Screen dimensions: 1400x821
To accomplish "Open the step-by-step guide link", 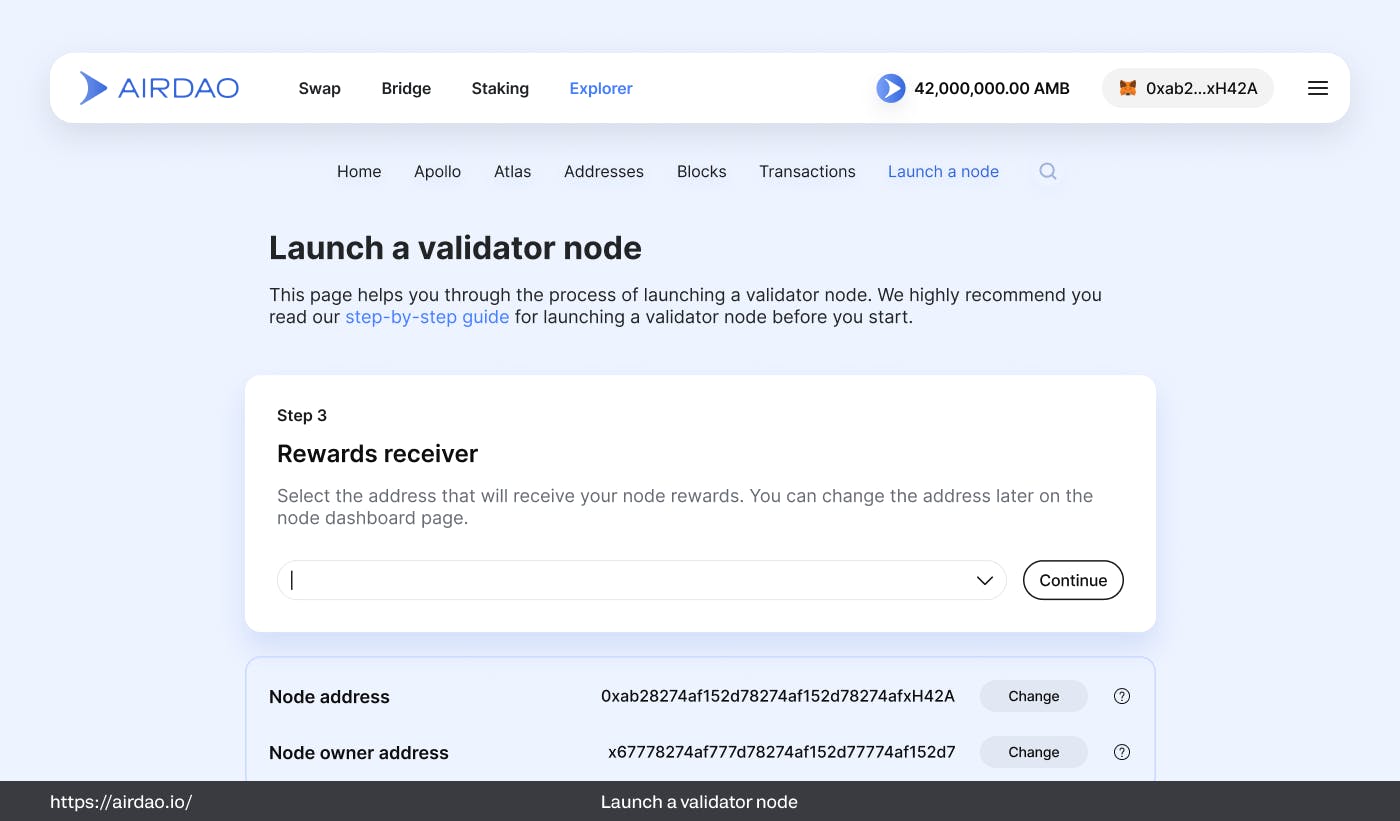I will pos(427,317).
